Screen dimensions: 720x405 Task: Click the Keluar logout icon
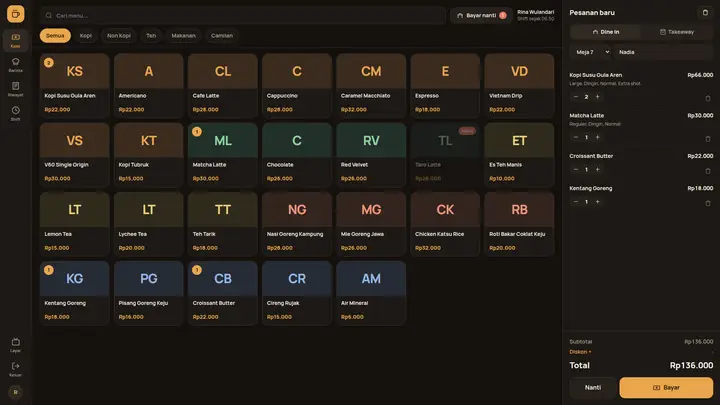tap(16, 369)
